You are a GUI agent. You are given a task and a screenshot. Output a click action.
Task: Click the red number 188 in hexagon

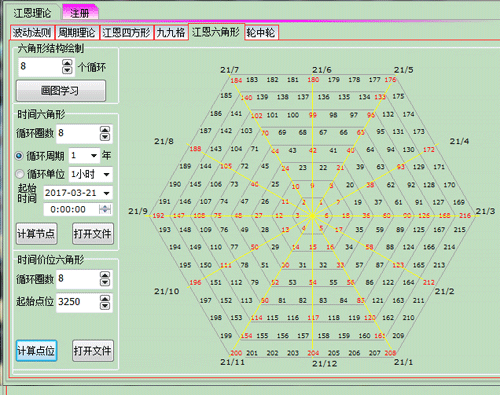(x=195, y=149)
